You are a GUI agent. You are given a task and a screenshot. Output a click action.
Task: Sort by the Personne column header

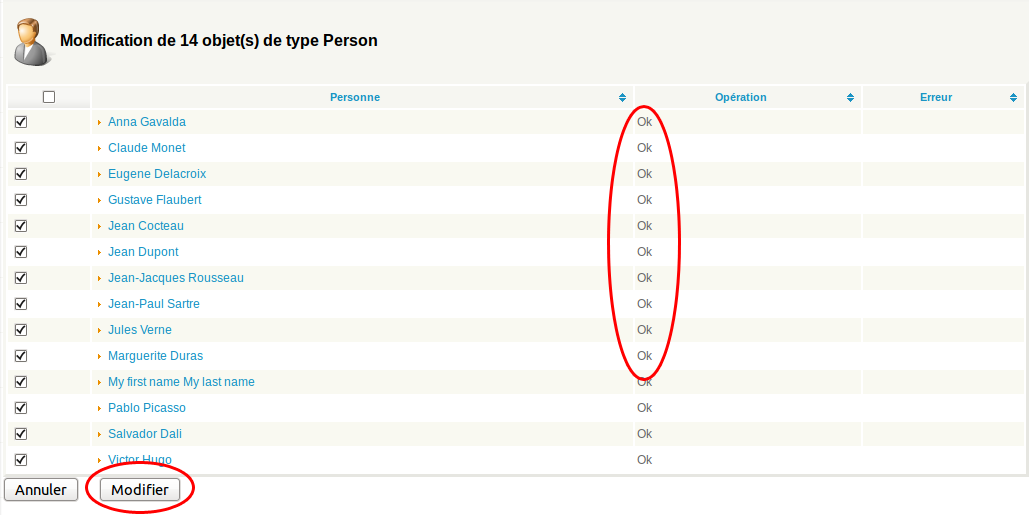(355, 98)
